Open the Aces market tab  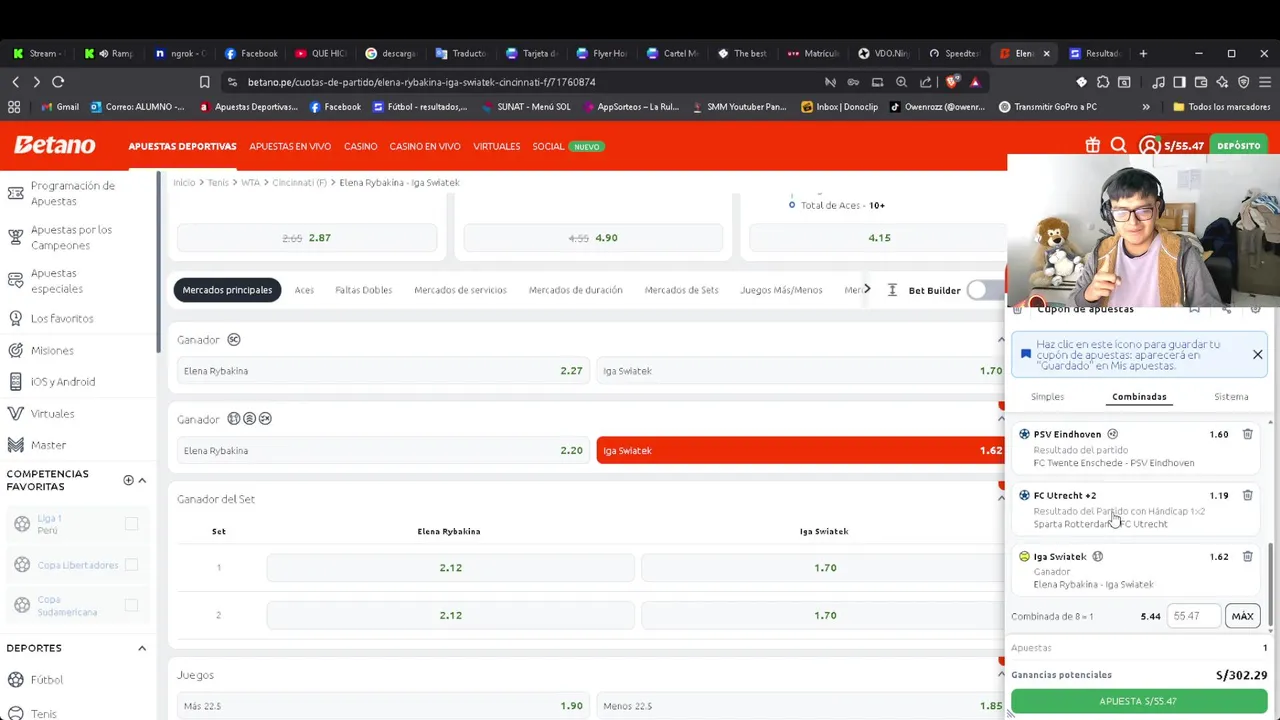click(304, 290)
